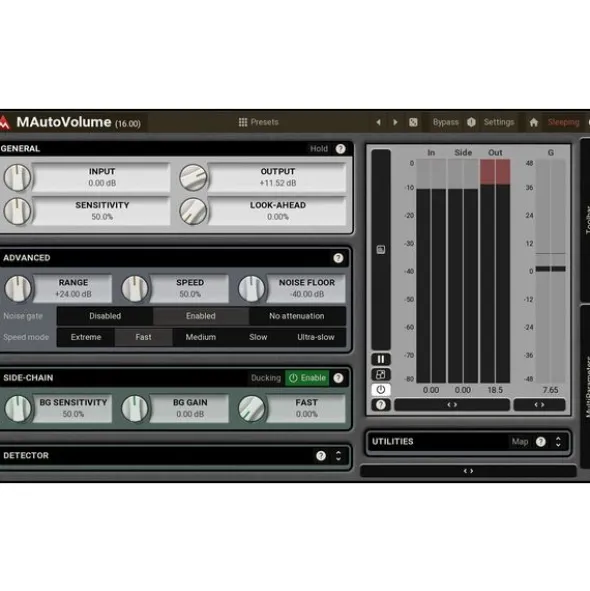Viewport: 590px width, 591px height.
Task: Click the Advanced panel header
Action: pos(175,258)
